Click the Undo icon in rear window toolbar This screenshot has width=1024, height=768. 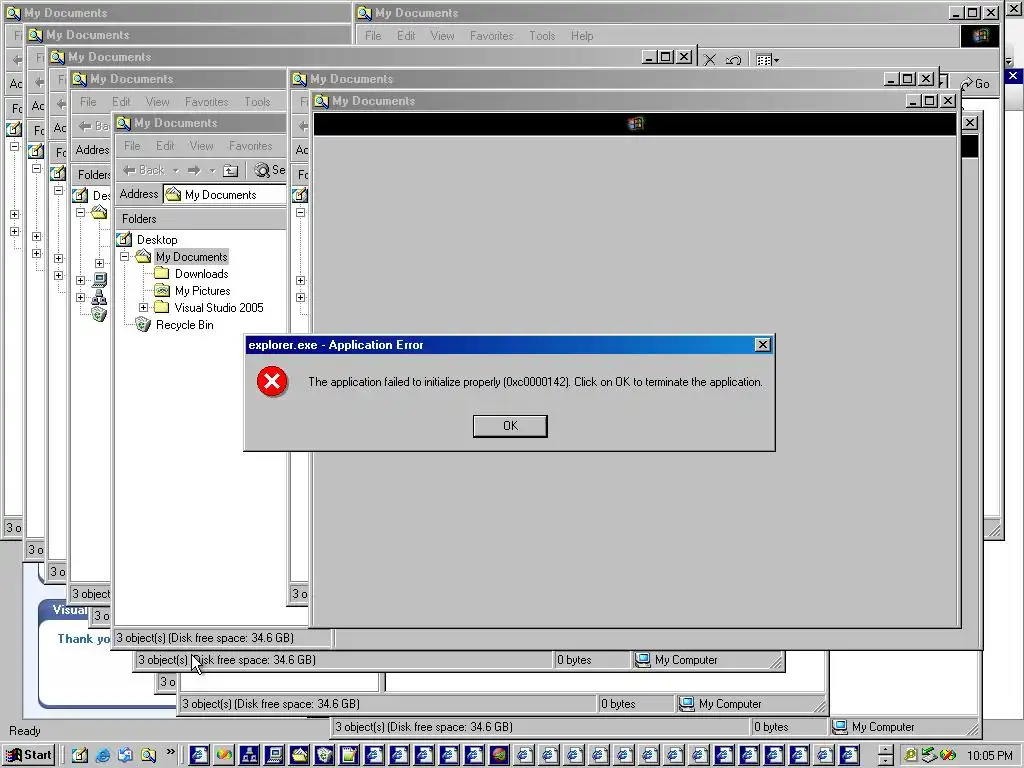click(x=733, y=60)
